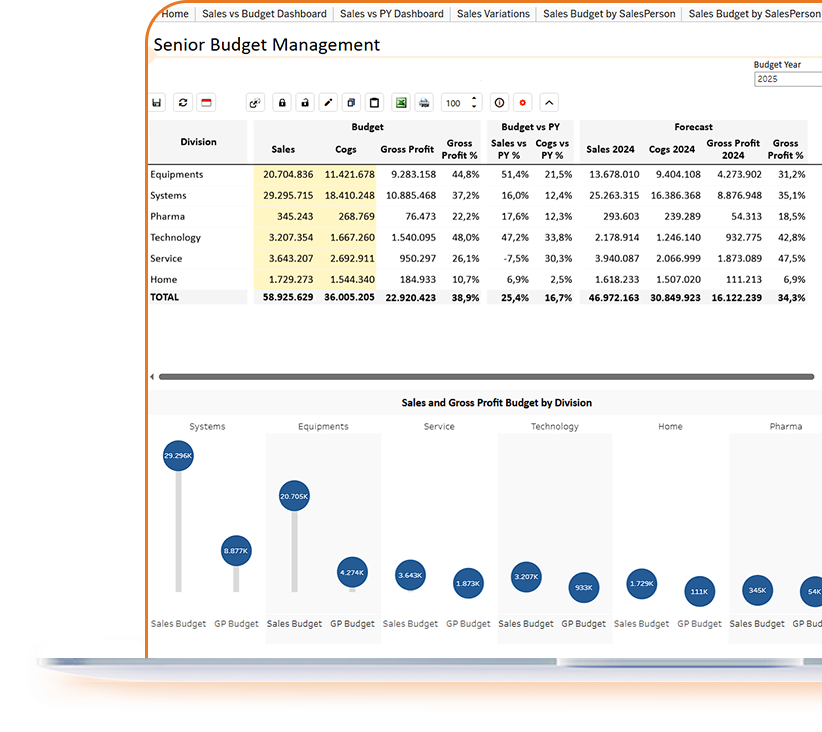Click the Save icon in the toolbar
The height and width of the screenshot is (732, 822).
point(157,102)
